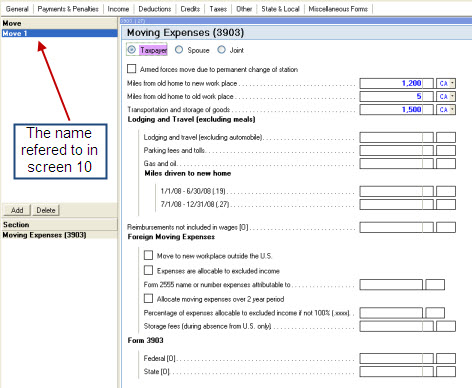
Task: Check Allocate moving expenses over 2 year period
Action: (148, 298)
